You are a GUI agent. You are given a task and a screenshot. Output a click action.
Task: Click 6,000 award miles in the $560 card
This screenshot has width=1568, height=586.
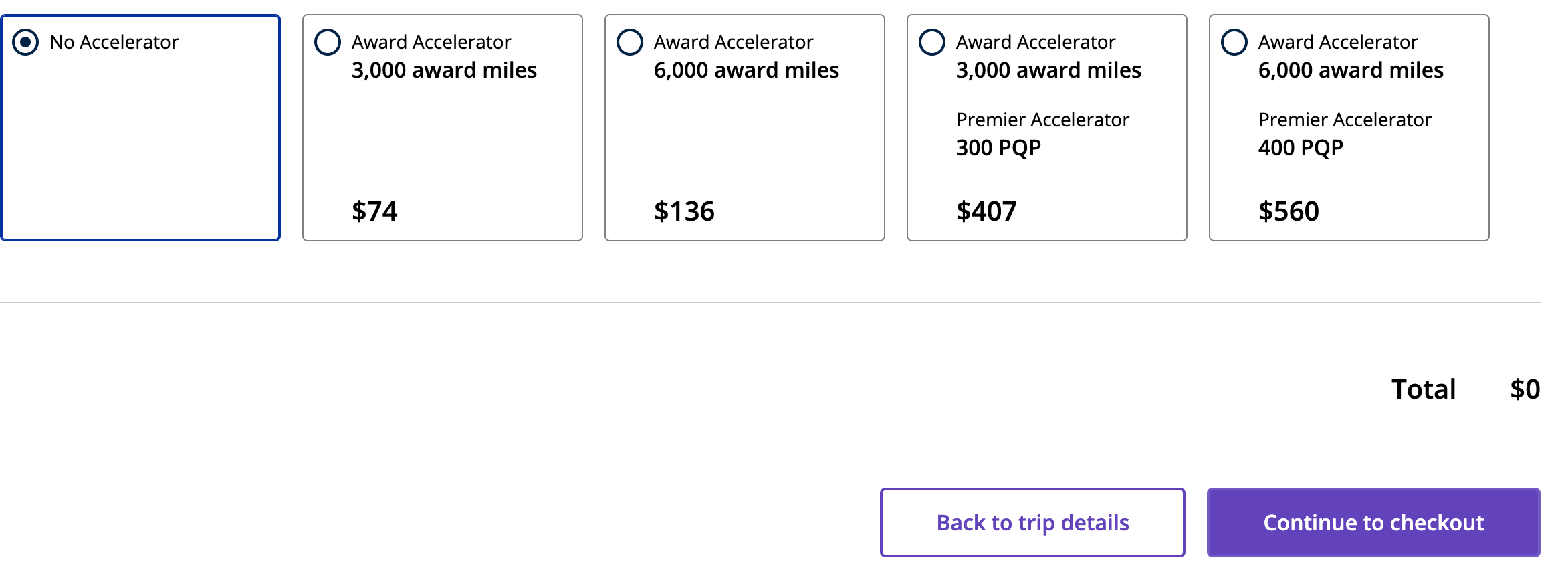pos(1351,70)
